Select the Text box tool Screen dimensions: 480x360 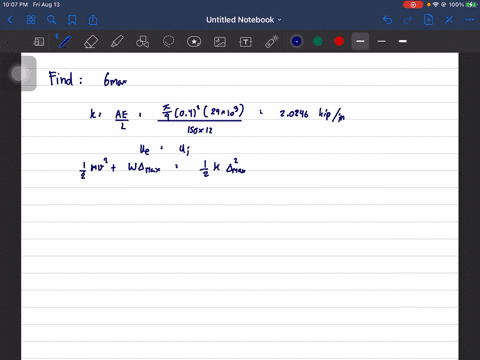tap(246, 42)
